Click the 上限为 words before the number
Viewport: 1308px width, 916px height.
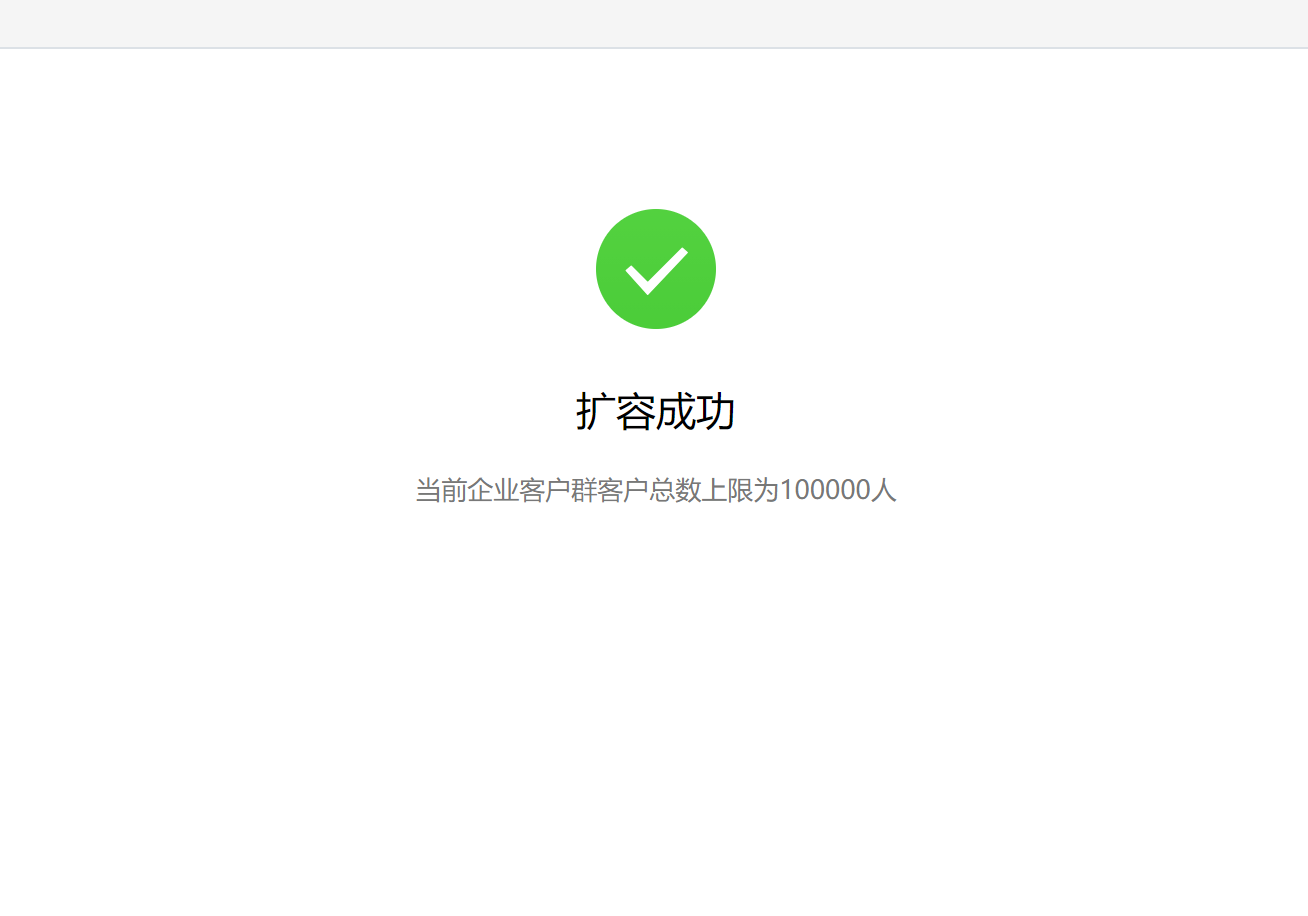point(740,491)
